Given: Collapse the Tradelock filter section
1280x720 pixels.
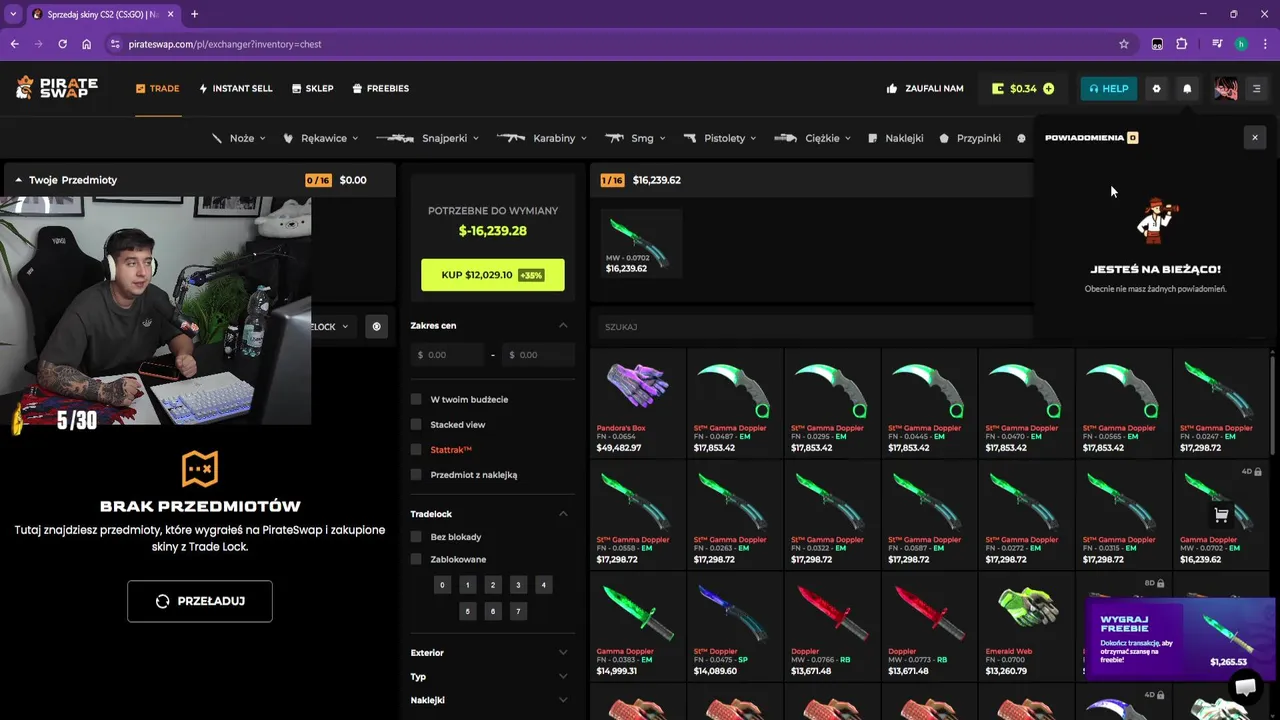Looking at the screenshot, I should (563, 514).
